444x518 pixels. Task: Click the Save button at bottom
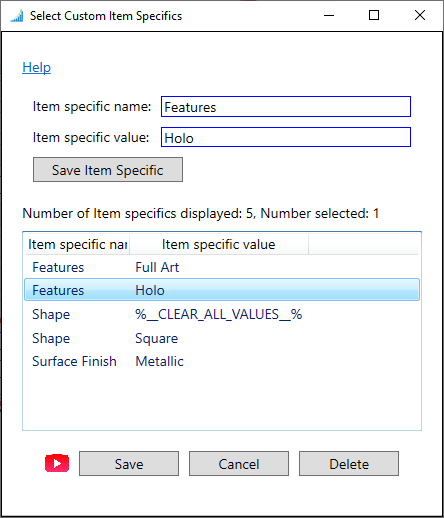(x=129, y=464)
